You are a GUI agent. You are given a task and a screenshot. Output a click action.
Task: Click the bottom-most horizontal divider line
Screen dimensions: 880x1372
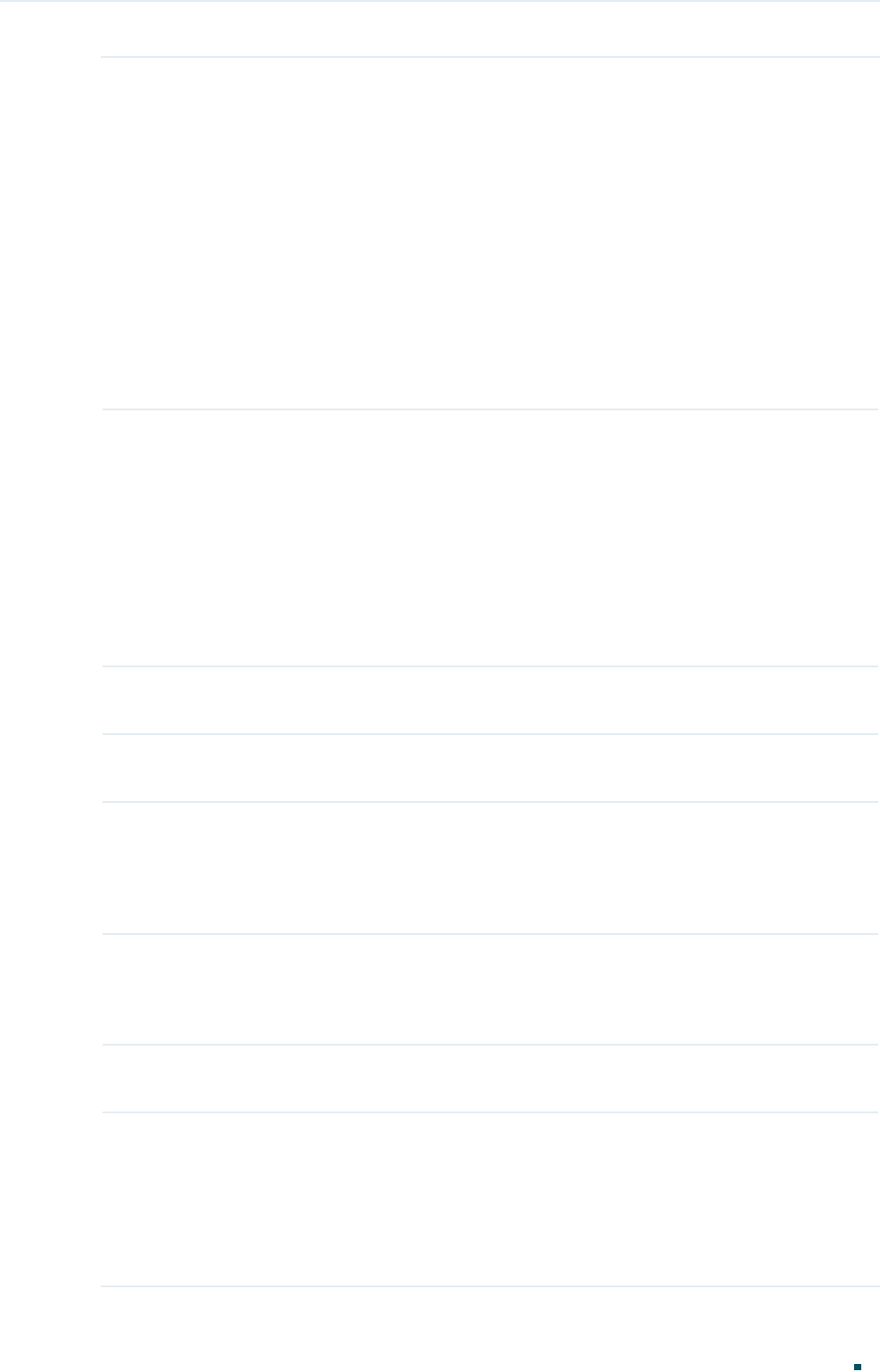490,1286
